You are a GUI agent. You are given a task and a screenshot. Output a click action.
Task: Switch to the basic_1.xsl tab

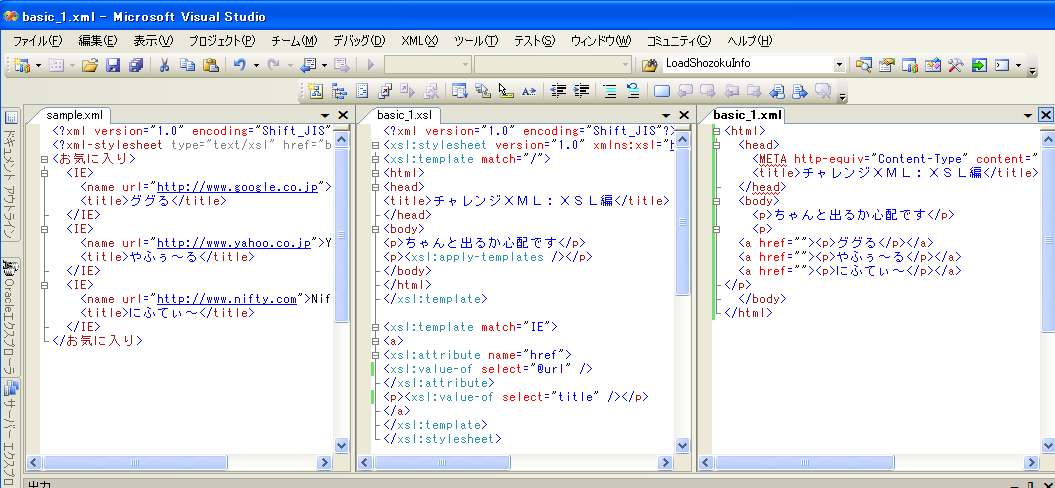404,115
